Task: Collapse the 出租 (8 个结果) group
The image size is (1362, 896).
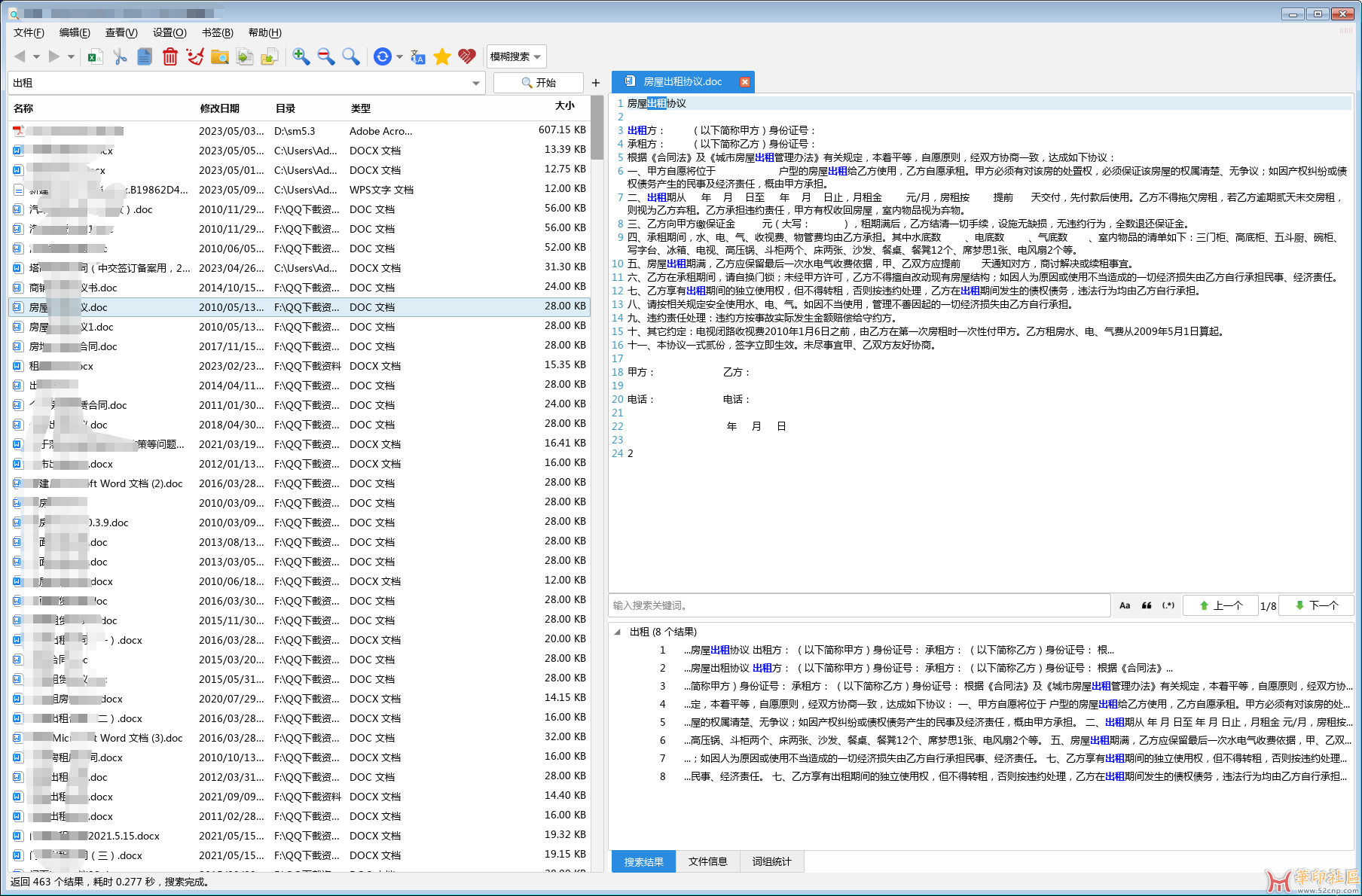Action: click(618, 632)
